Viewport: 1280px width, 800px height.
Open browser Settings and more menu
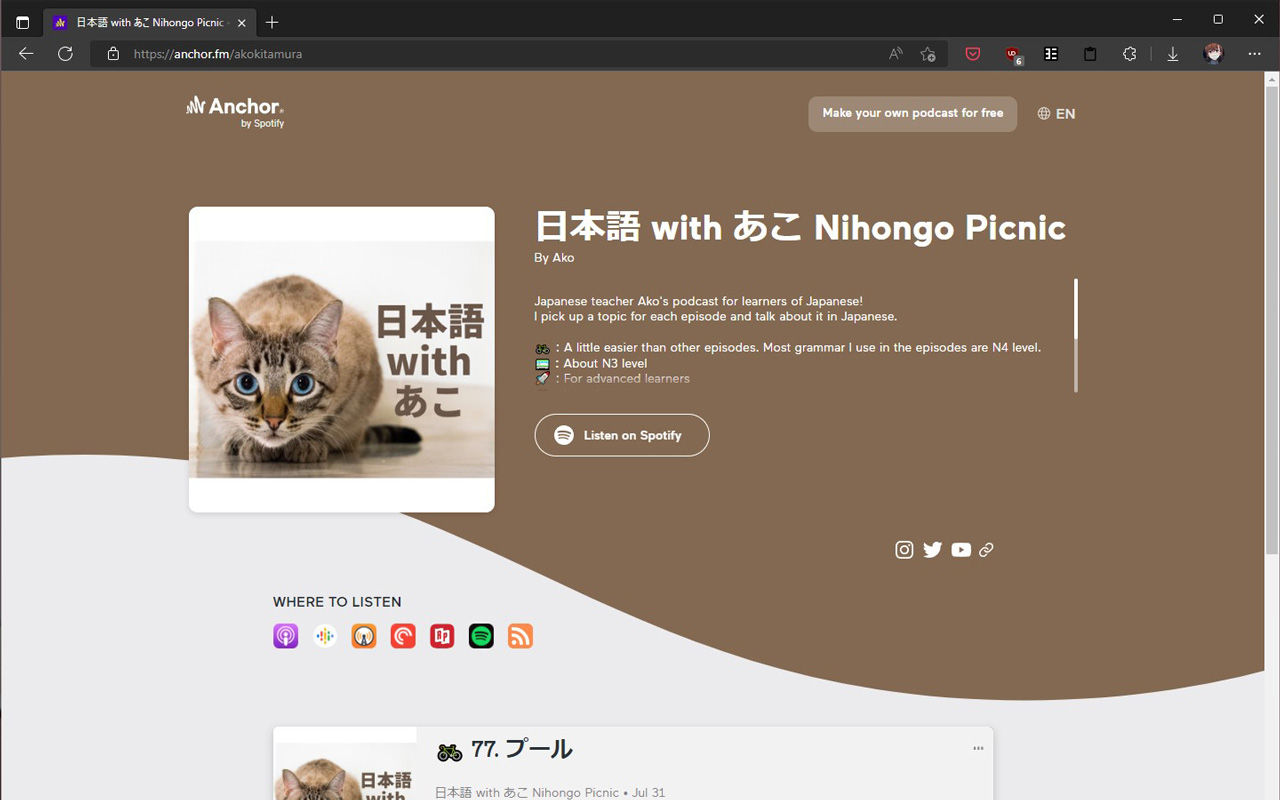pos(1254,54)
